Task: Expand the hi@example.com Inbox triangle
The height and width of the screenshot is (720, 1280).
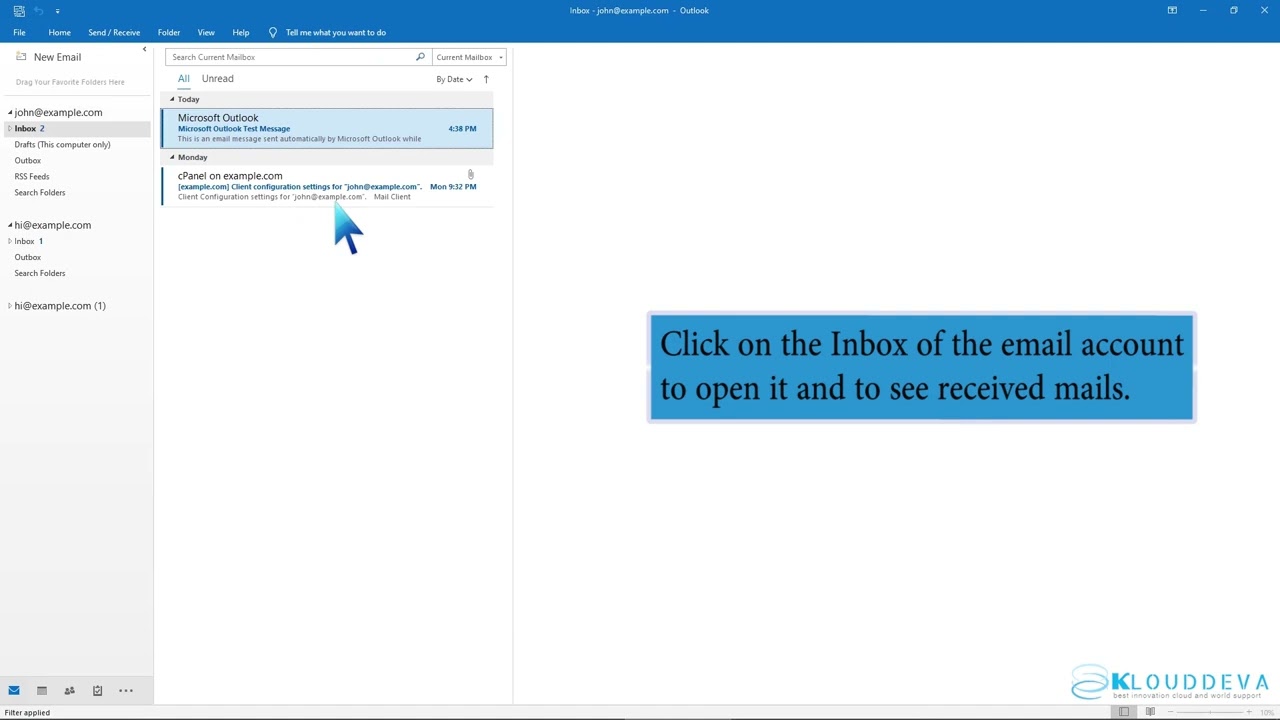Action: [10, 241]
